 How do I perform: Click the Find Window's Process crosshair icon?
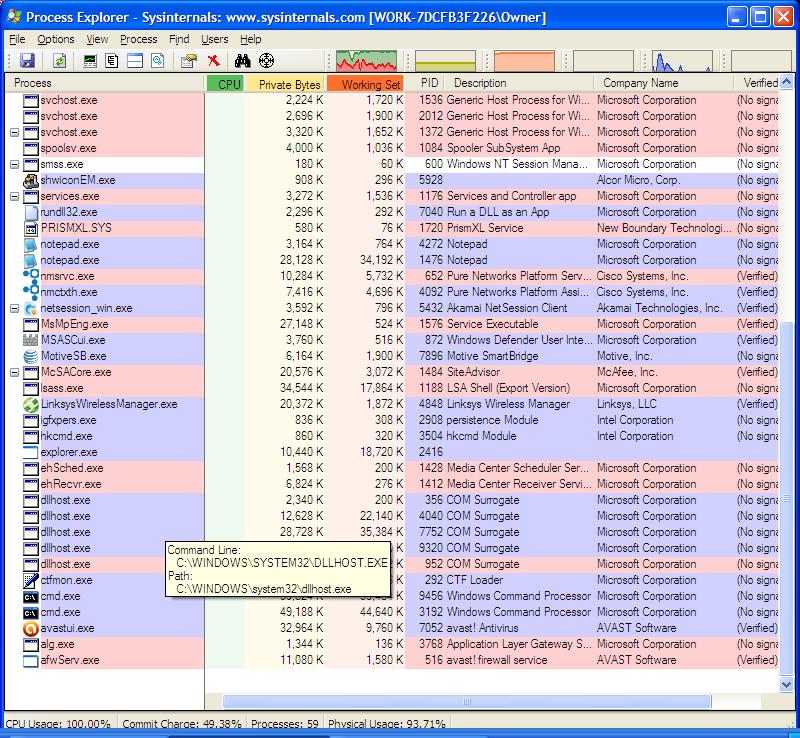pyautogui.click(x=266, y=61)
